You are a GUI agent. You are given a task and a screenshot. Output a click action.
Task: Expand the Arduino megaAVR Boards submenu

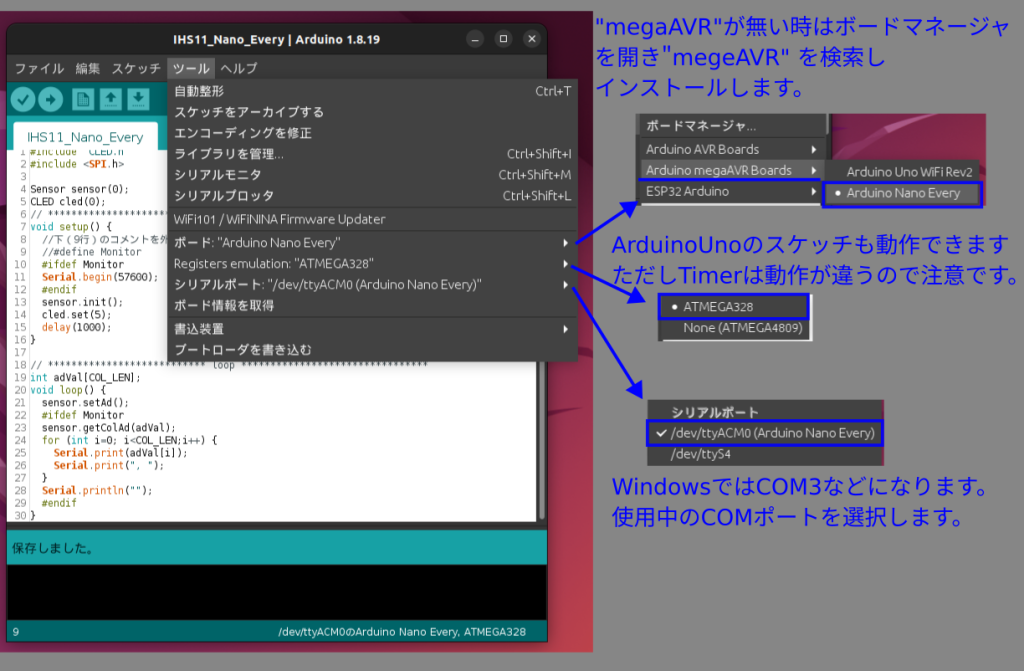pos(732,171)
